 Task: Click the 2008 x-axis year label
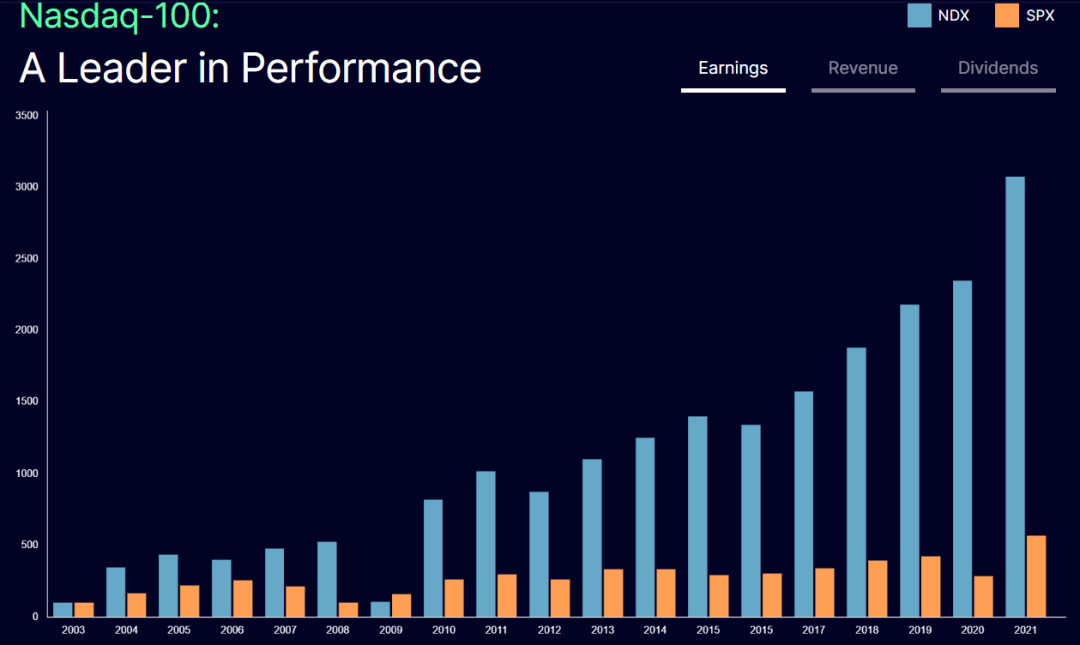point(337,630)
